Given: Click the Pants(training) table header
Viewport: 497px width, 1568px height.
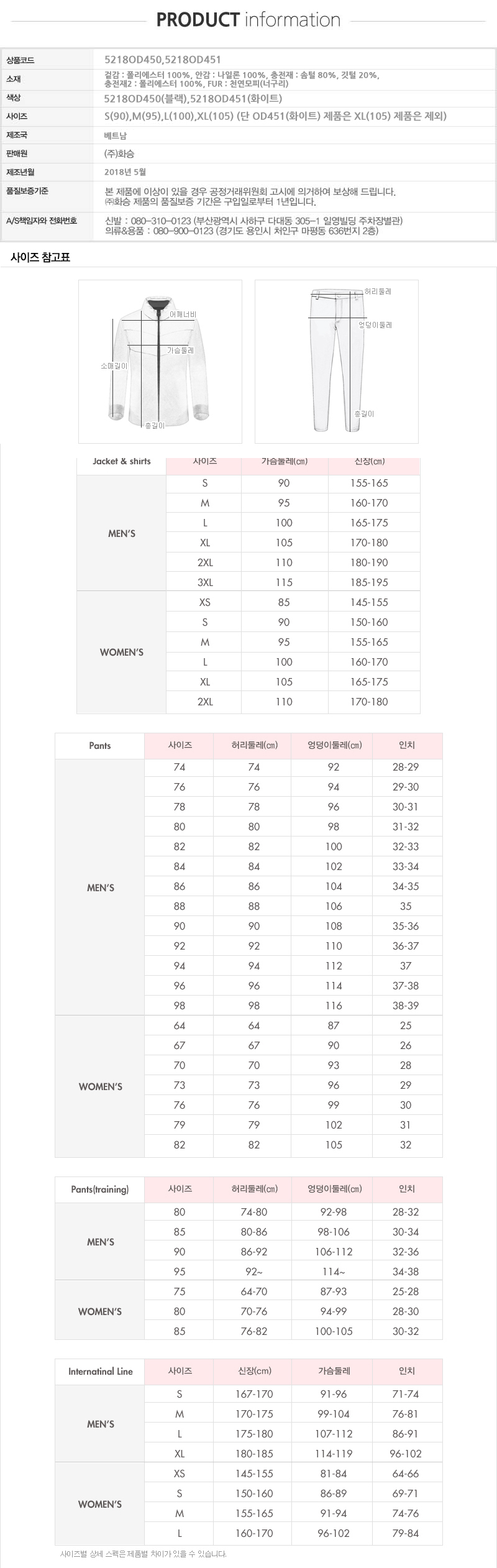Looking at the screenshot, I should coord(100,1189).
